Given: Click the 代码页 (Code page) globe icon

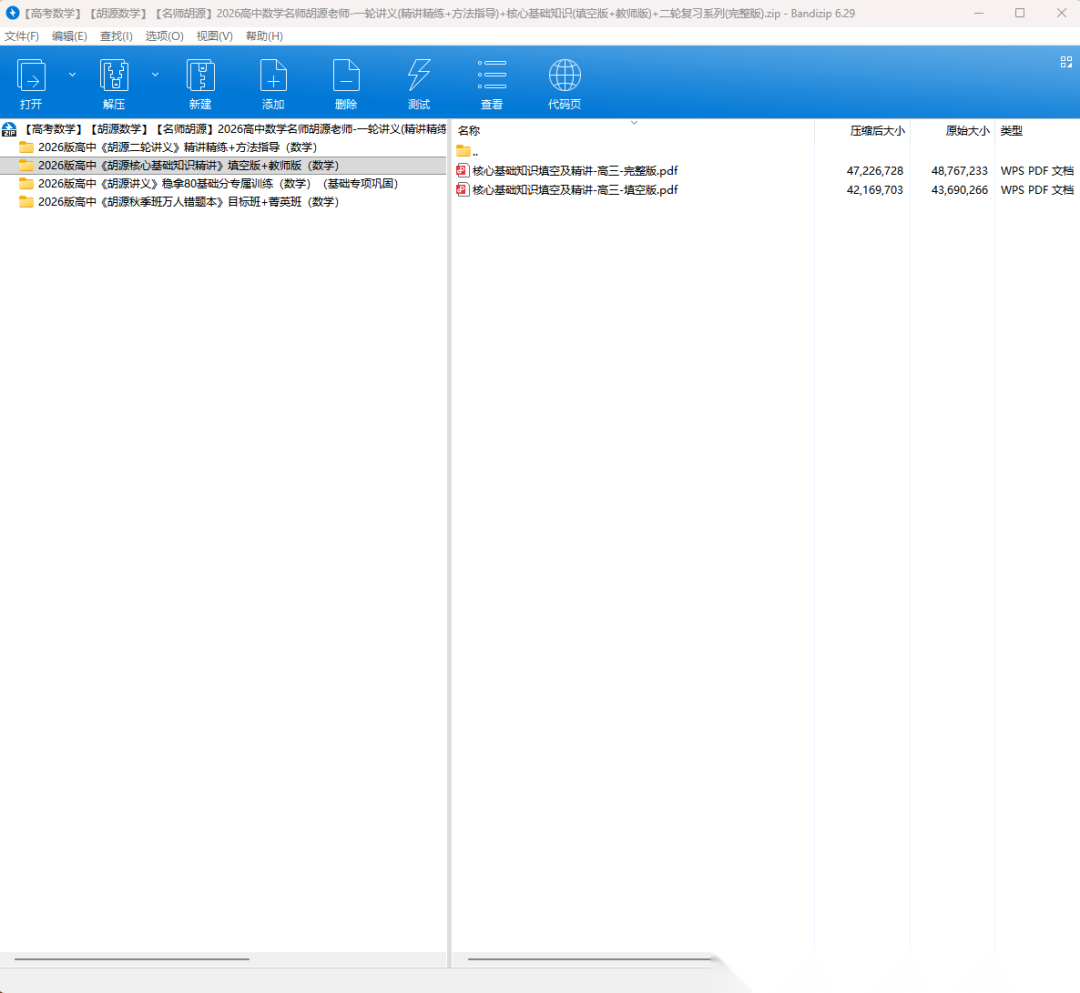Looking at the screenshot, I should click(x=564, y=77).
